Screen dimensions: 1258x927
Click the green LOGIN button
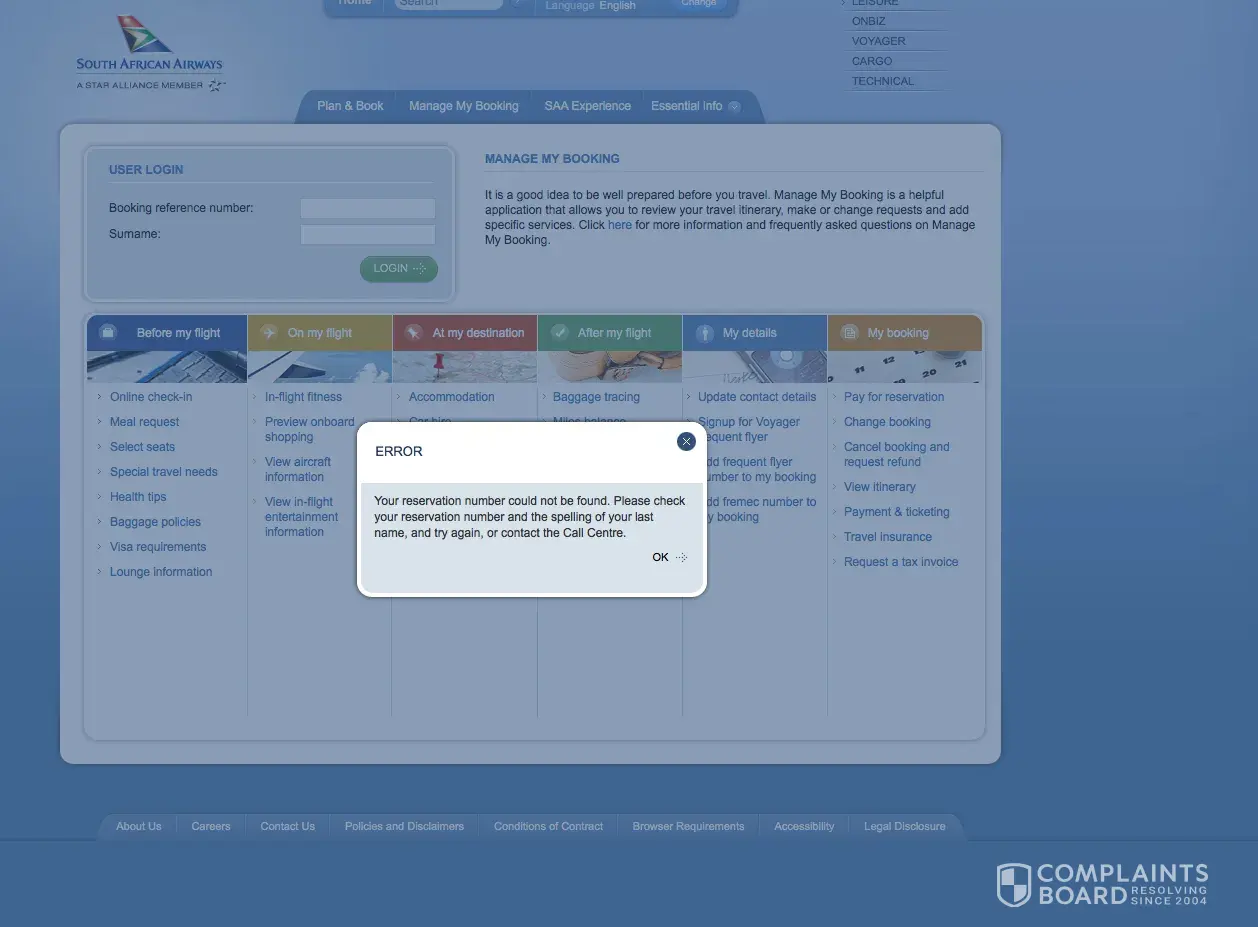(398, 268)
